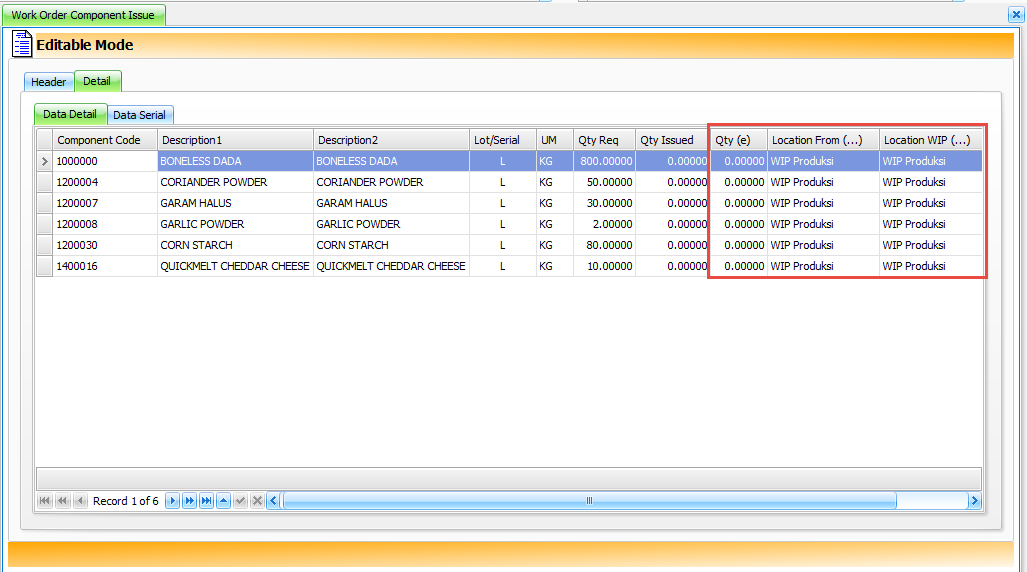1027x572 pixels.
Task: Go to first record in navigator
Action: pyautogui.click(x=45, y=501)
